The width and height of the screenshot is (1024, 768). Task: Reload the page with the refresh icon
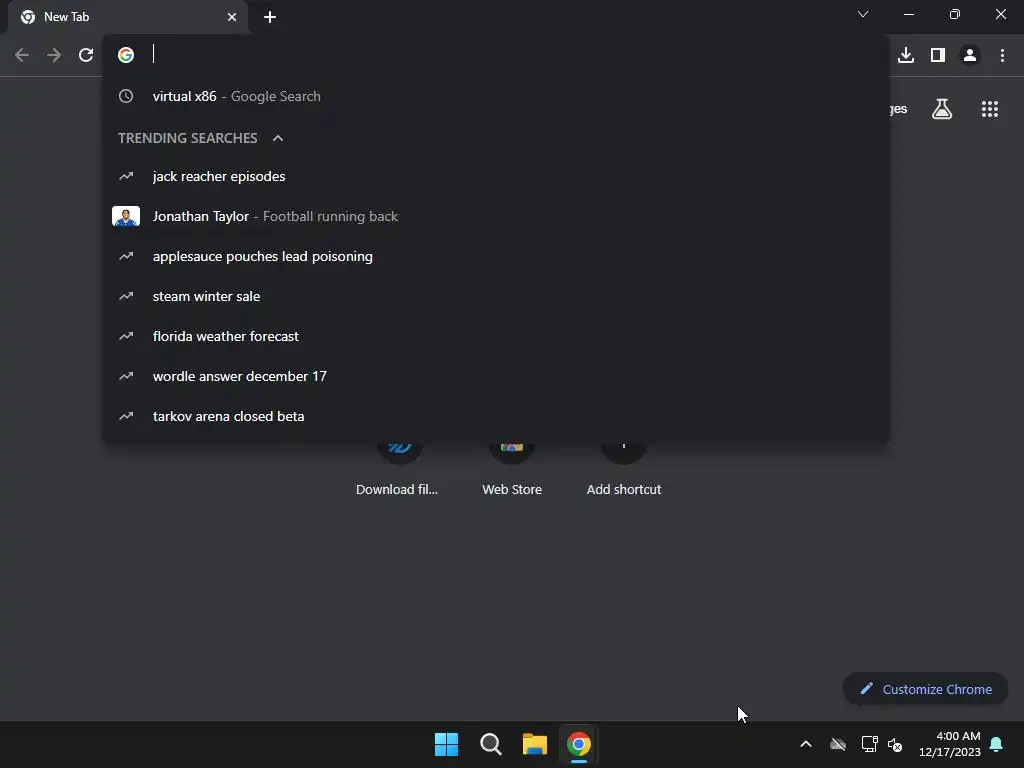click(x=86, y=56)
